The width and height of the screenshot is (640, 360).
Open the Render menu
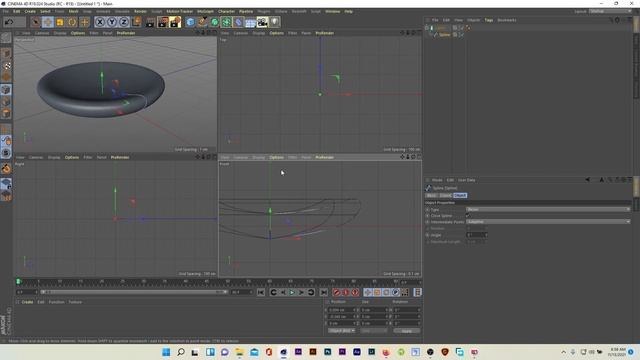[140, 11]
